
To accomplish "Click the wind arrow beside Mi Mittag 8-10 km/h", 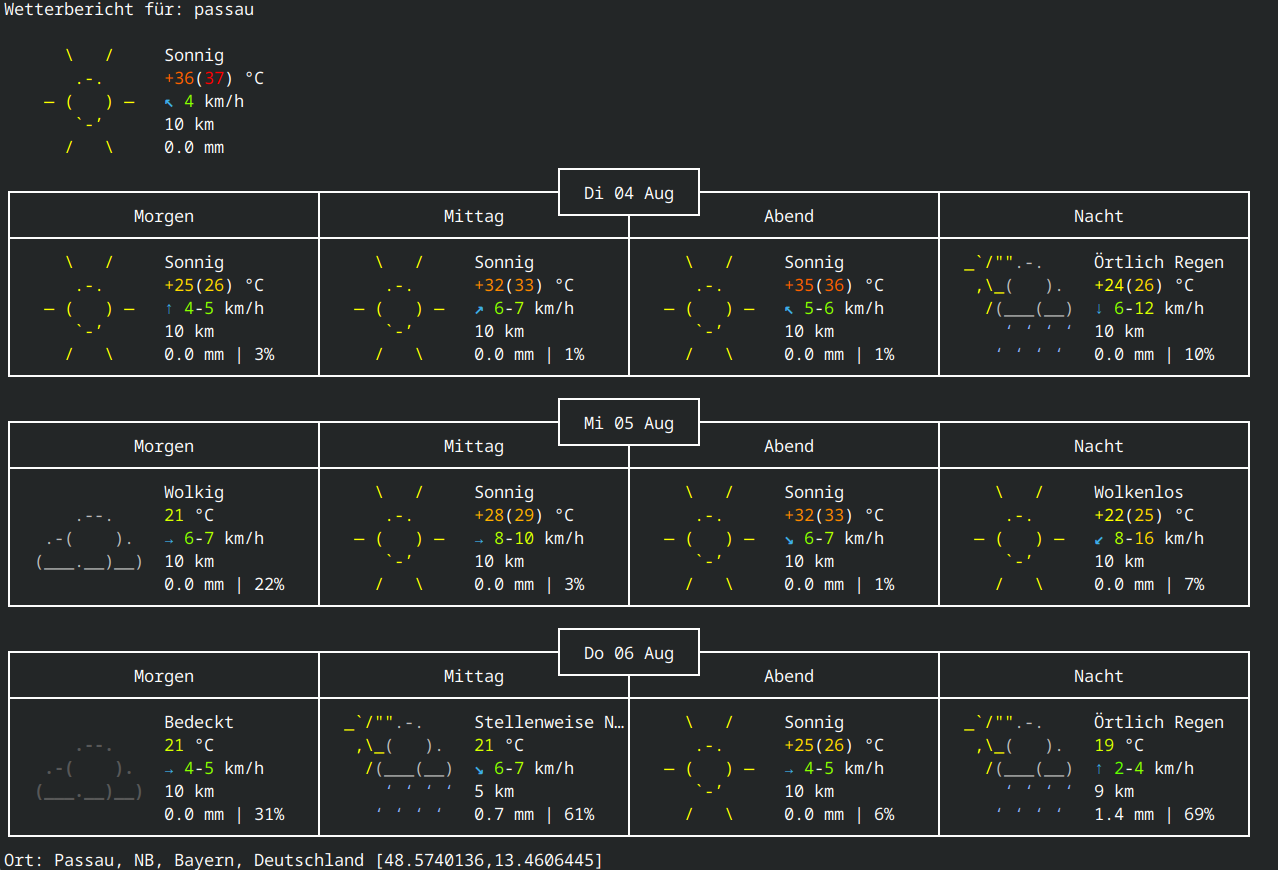I will [x=479, y=539].
